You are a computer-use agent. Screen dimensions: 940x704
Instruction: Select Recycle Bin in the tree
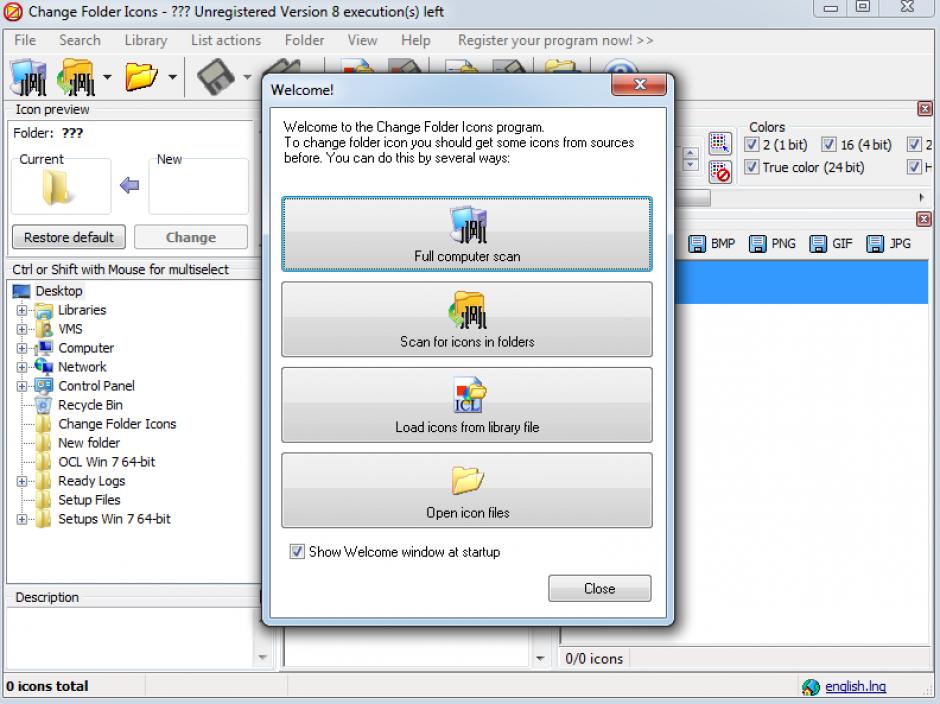[90, 405]
